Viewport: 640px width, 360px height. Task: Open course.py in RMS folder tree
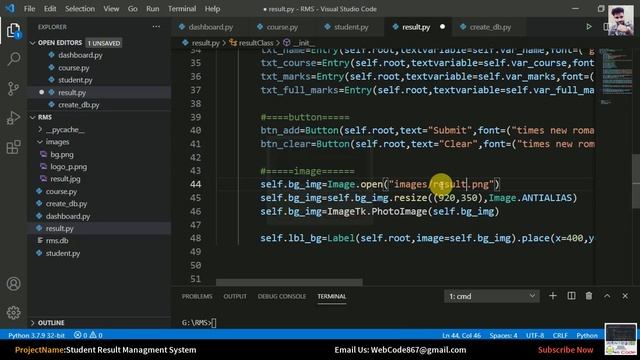61,191
